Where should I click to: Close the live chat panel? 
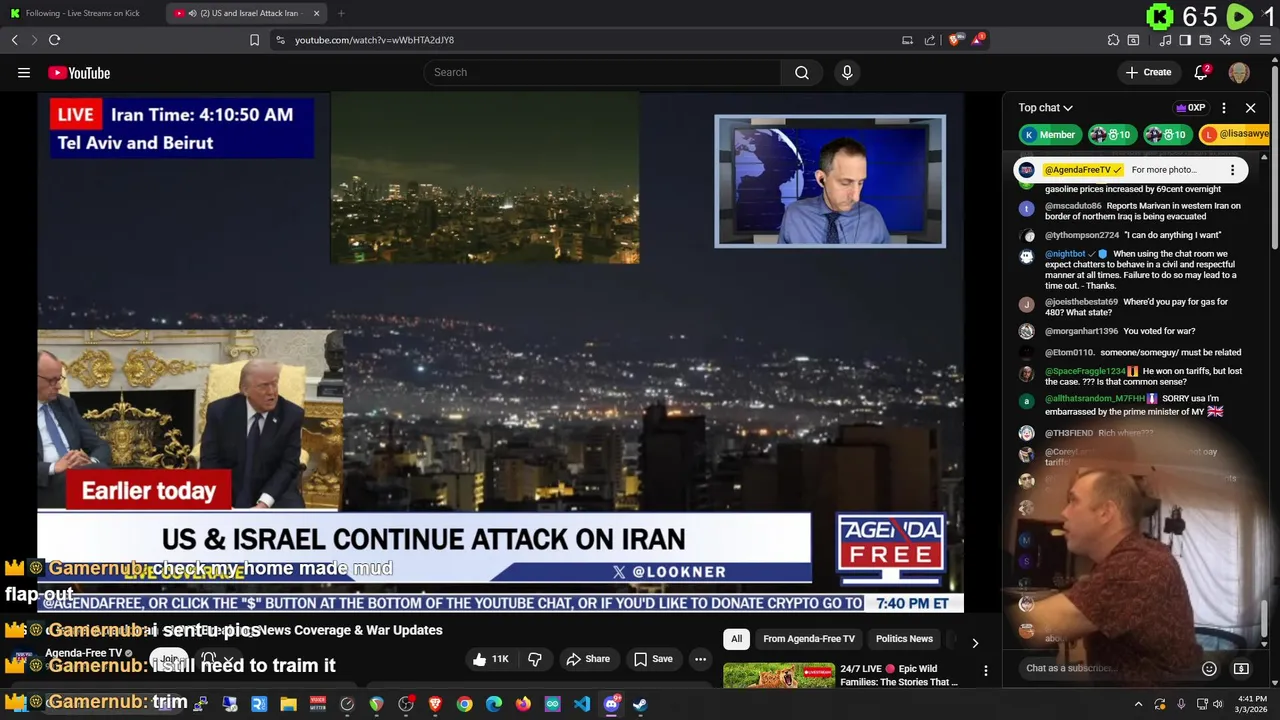1250,108
